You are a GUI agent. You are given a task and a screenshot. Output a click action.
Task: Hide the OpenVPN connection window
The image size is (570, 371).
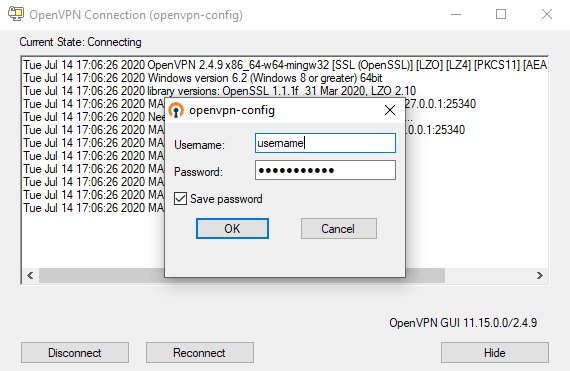pyautogui.click(x=495, y=352)
